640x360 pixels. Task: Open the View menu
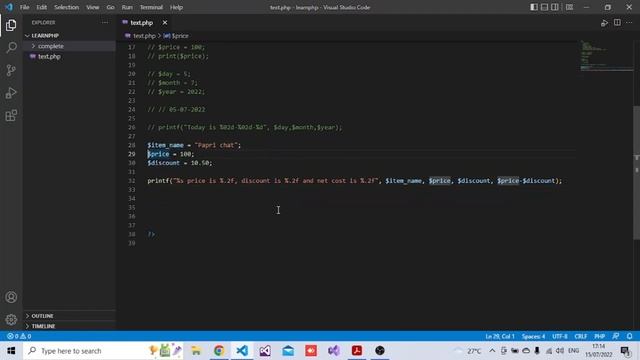[92, 7]
